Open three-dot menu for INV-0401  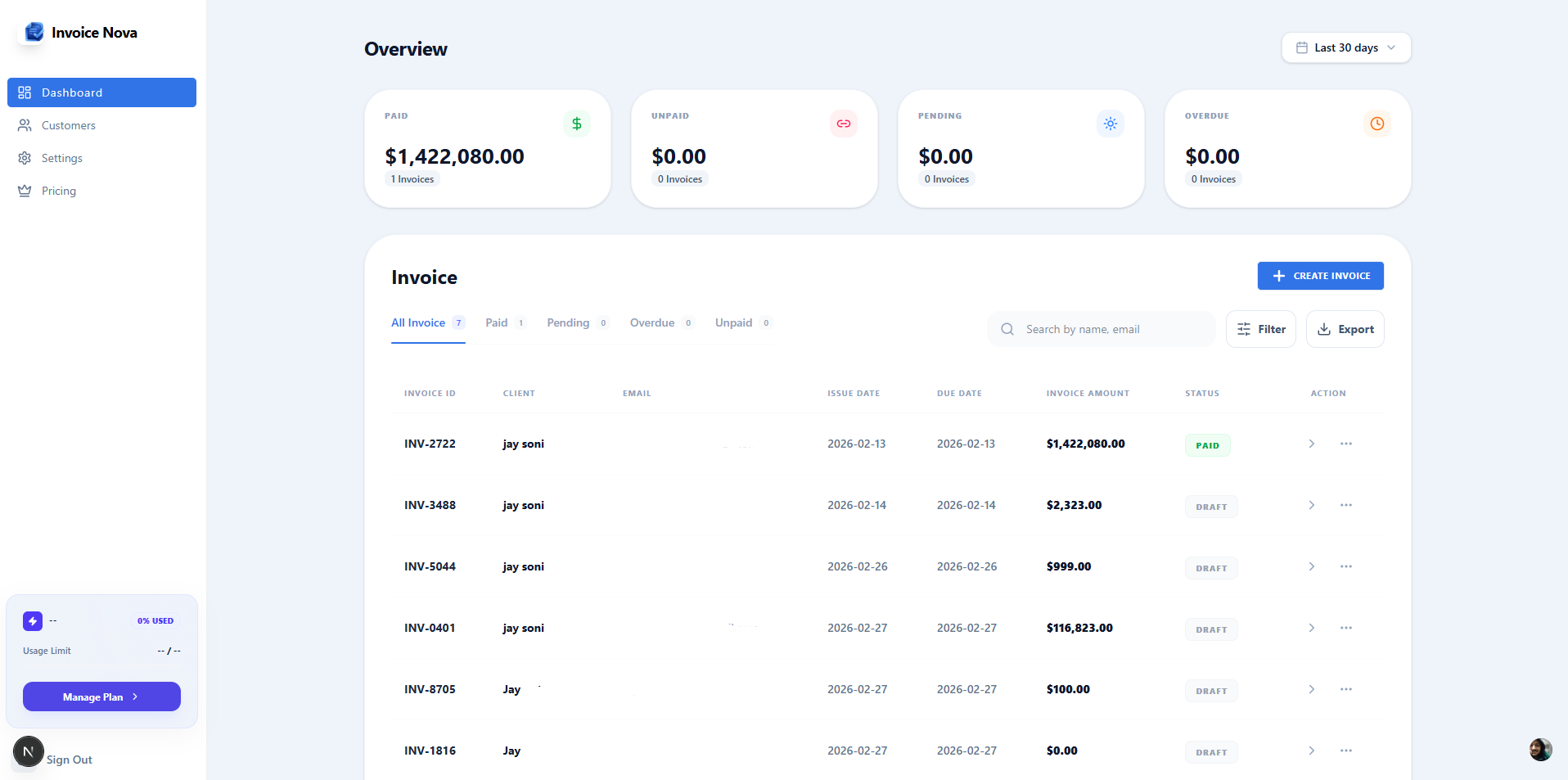[x=1346, y=628]
